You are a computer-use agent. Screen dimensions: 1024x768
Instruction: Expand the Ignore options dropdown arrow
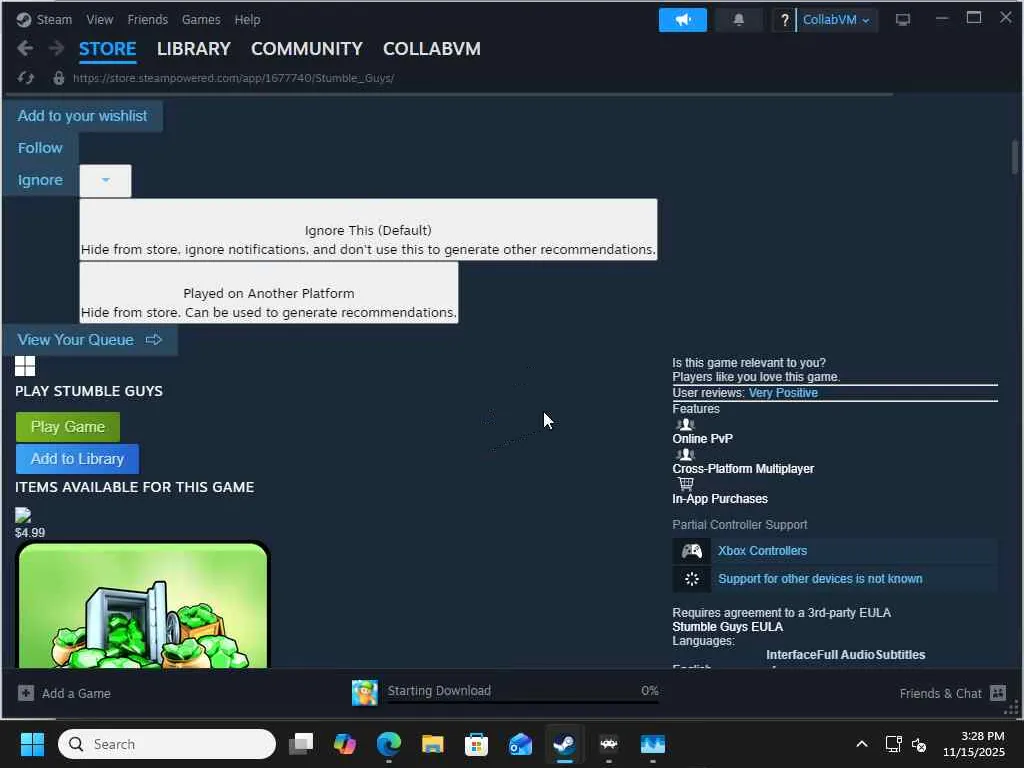pos(105,180)
